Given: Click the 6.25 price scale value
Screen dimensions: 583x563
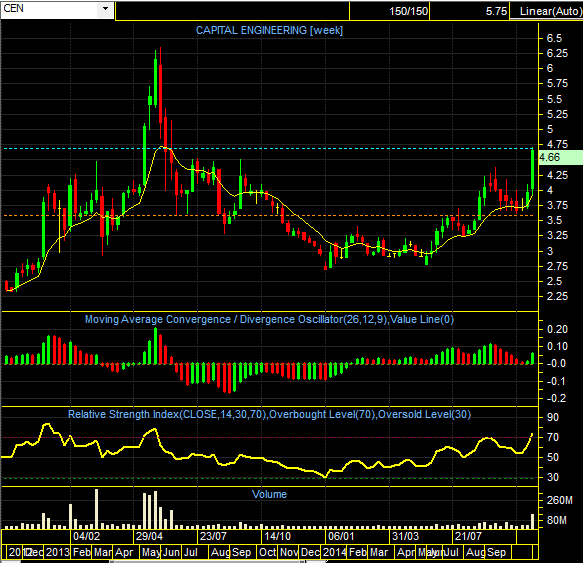Looking at the screenshot, I should click(557, 54).
